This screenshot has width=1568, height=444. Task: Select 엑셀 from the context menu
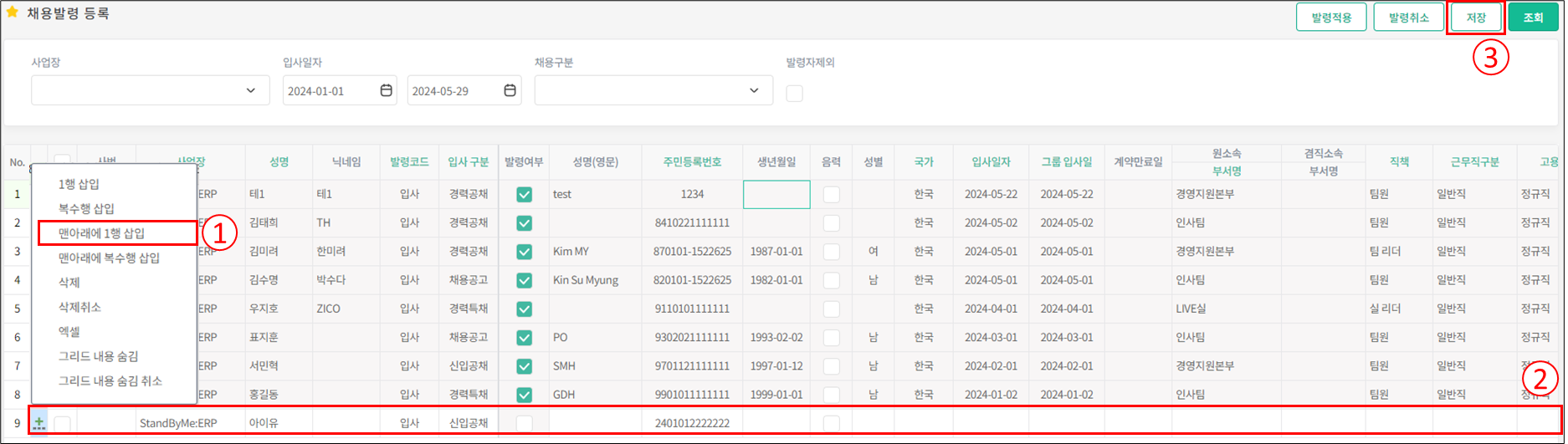click(69, 332)
